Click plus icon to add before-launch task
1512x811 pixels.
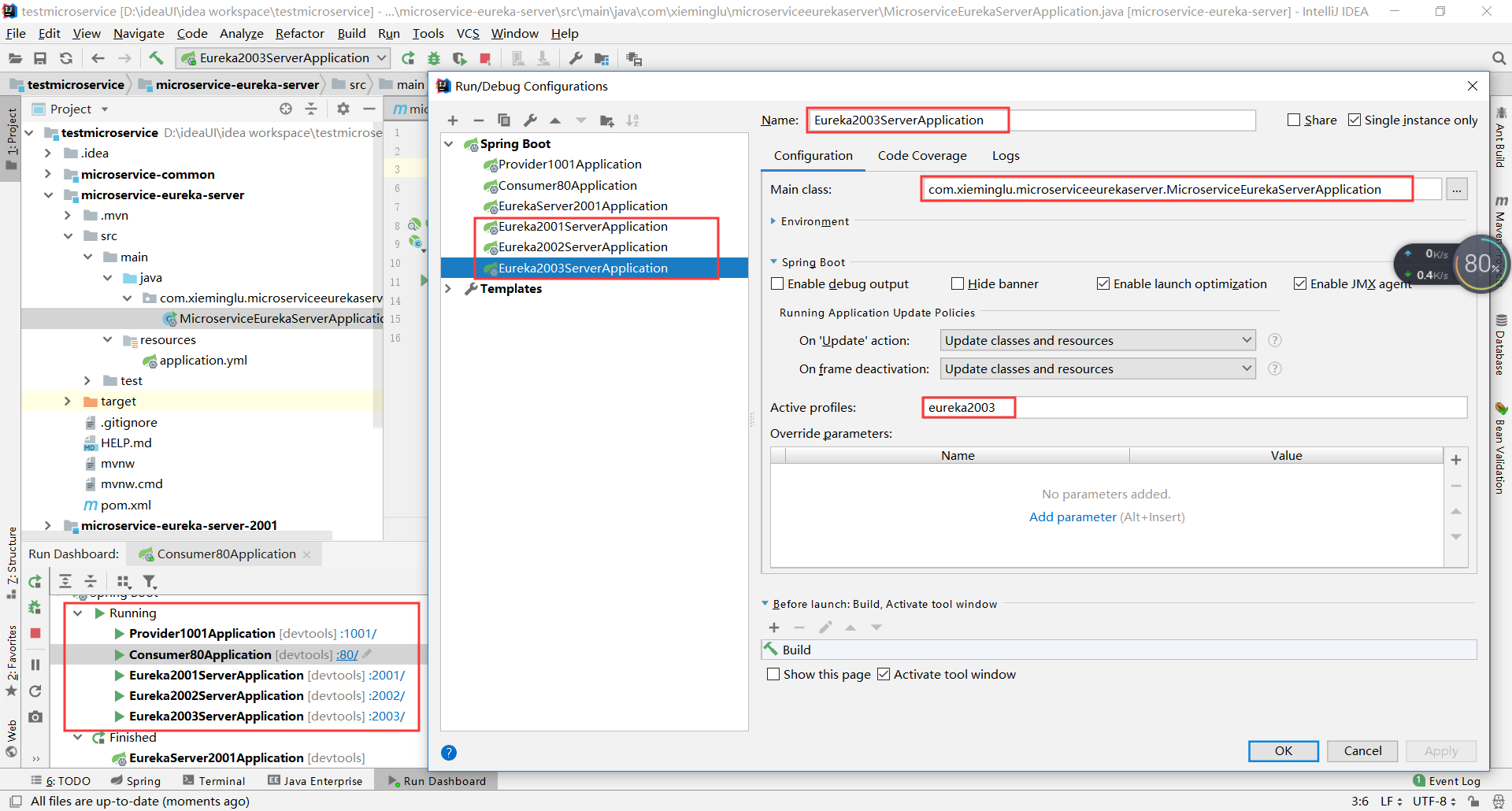(x=774, y=628)
